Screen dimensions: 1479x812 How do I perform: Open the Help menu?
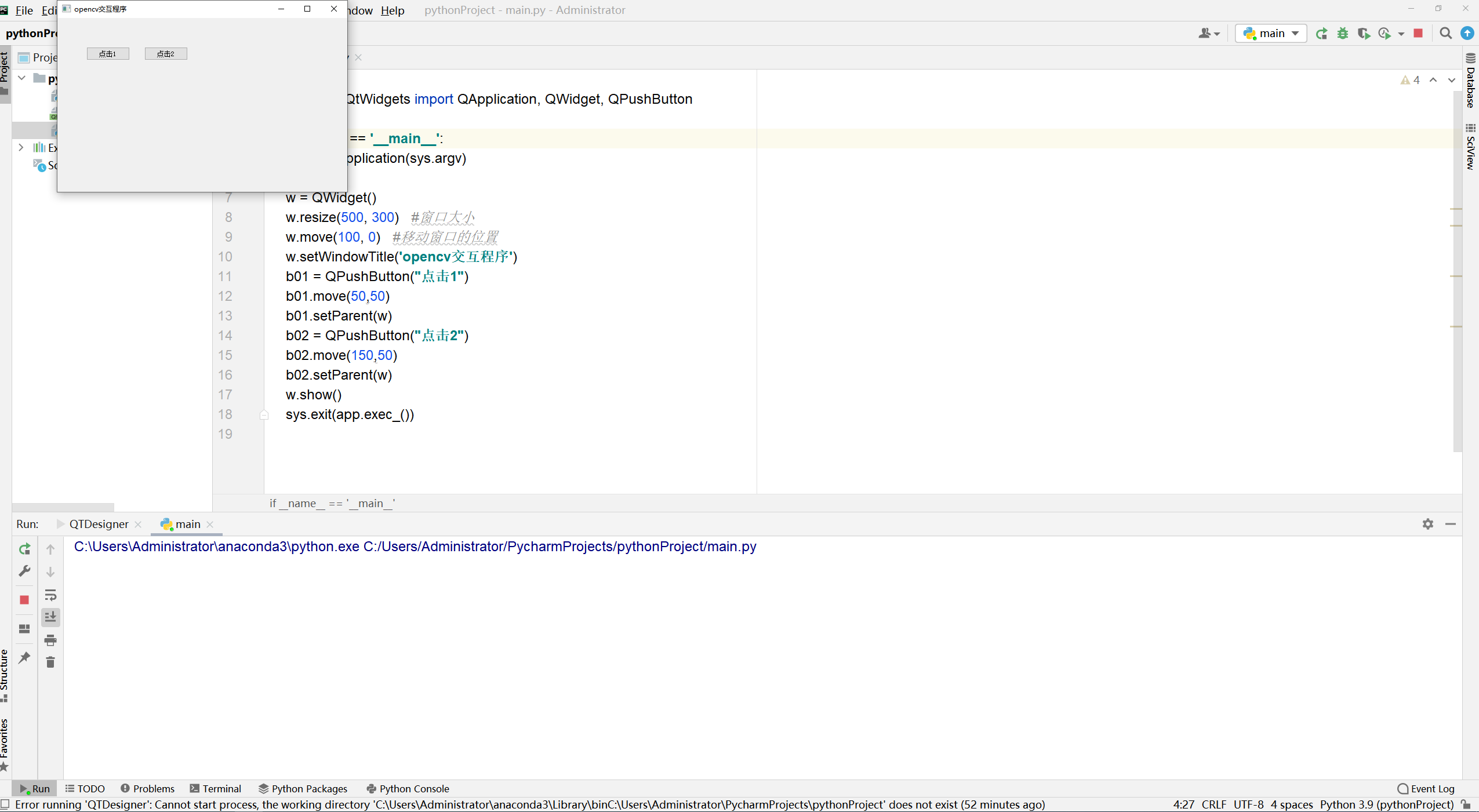click(x=393, y=10)
